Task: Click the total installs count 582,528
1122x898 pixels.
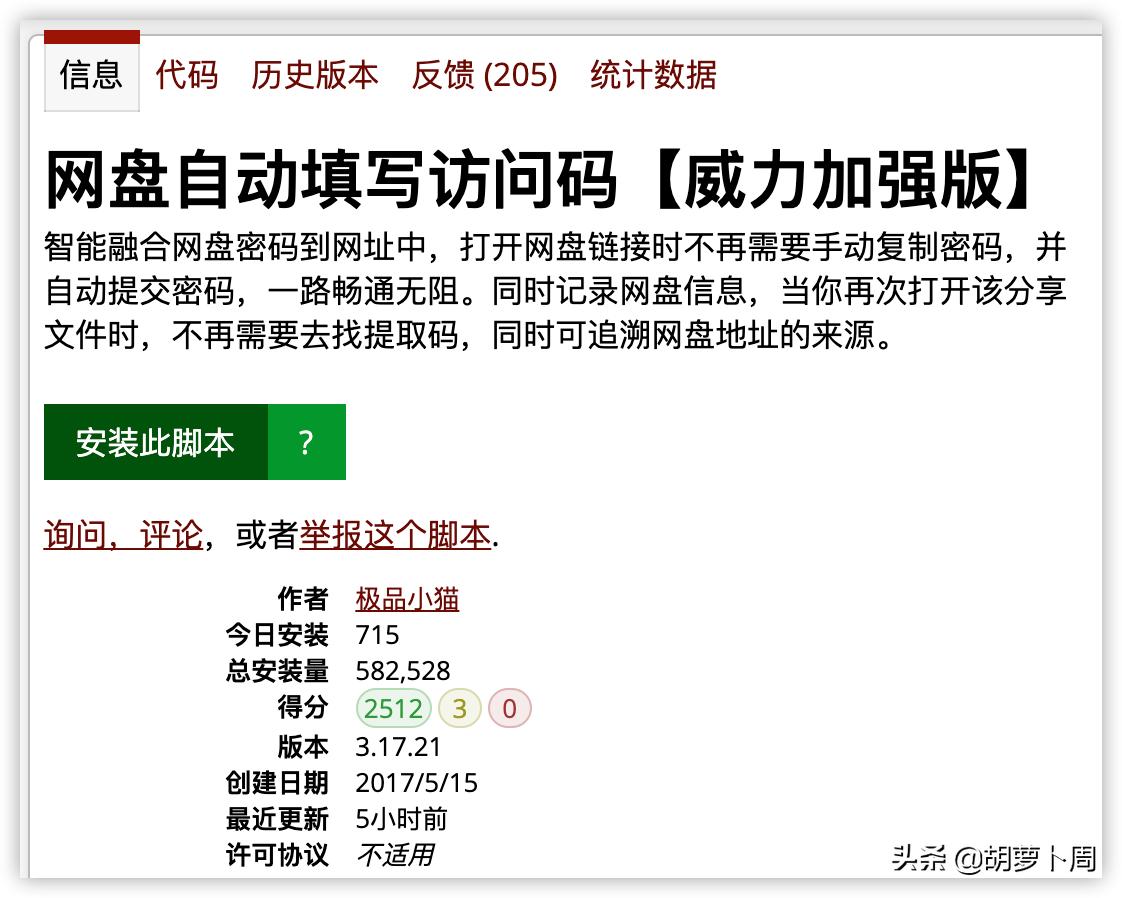Action: (x=403, y=671)
